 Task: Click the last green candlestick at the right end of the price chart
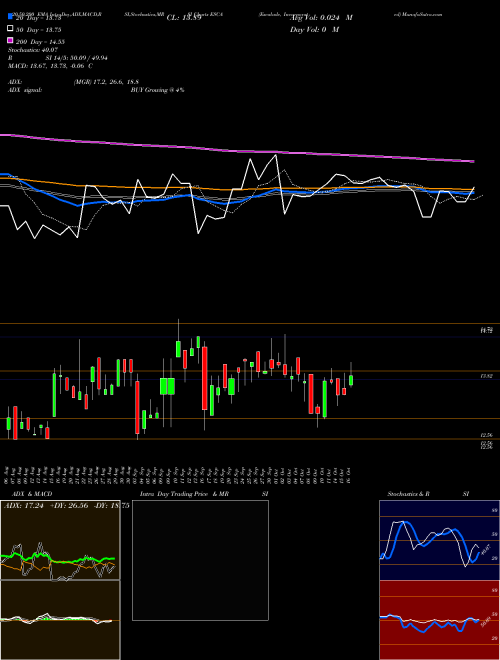(351, 380)
